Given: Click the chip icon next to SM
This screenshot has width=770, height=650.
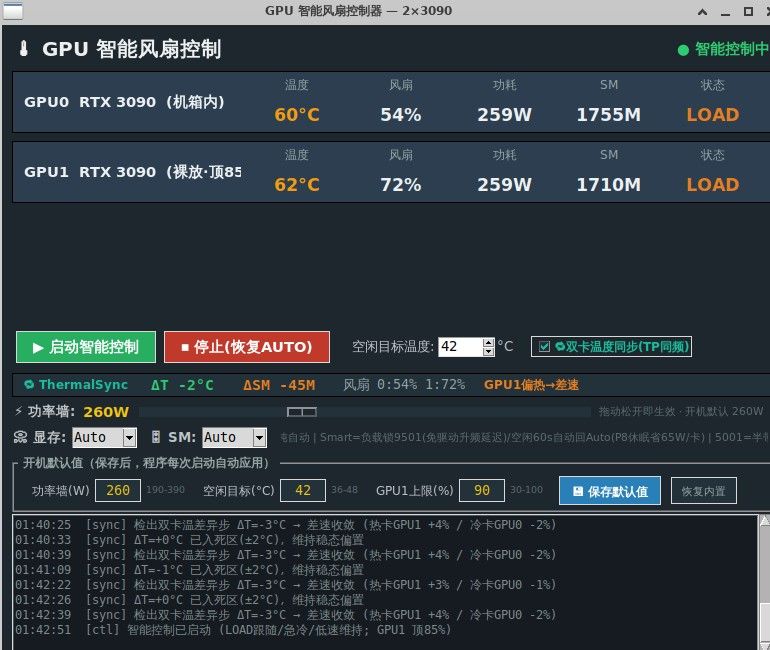Looking at the screenshot, I should (156, 437).
